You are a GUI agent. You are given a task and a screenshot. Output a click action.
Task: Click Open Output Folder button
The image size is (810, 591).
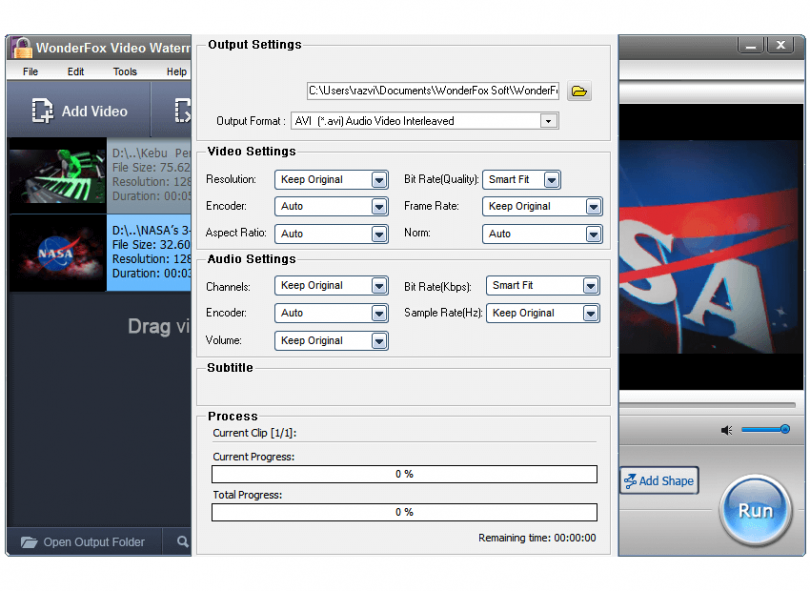(84, 542)
